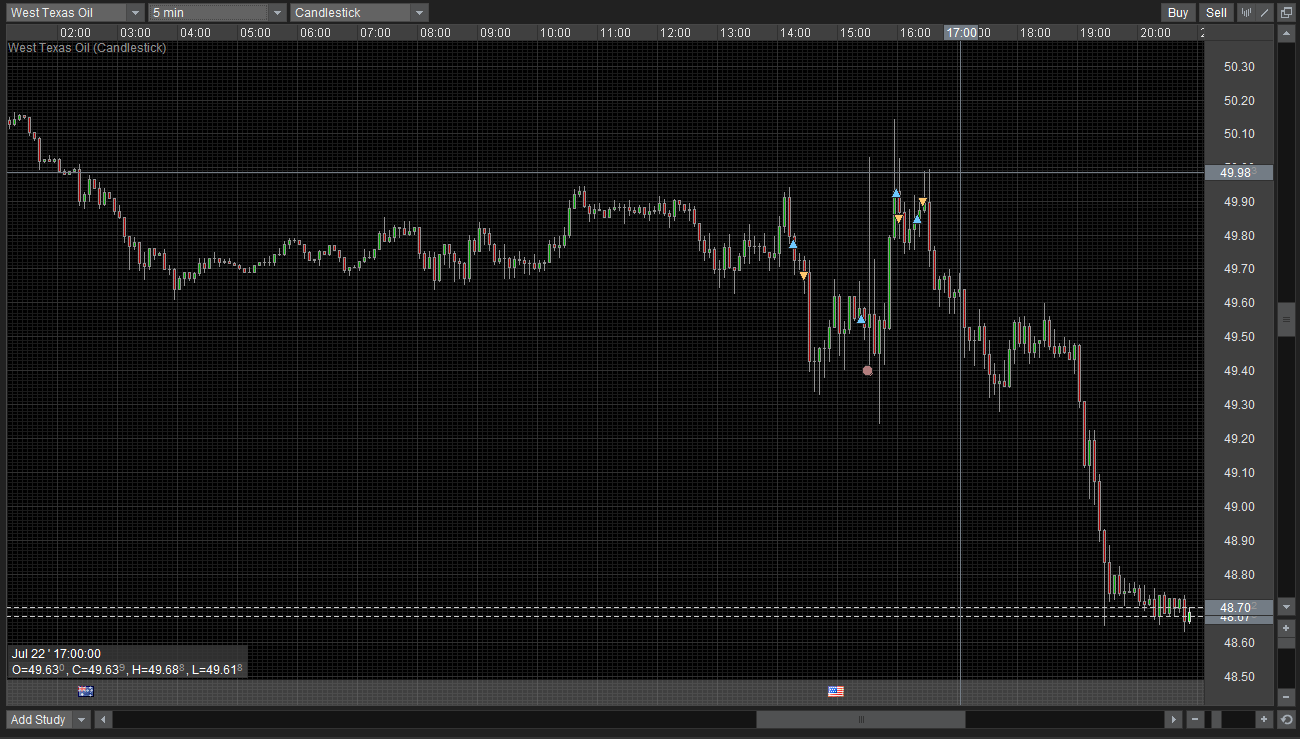Open the chart type bars icon
The height and width of the screenshot is (739, 1300).
(x=1247, y=13)
